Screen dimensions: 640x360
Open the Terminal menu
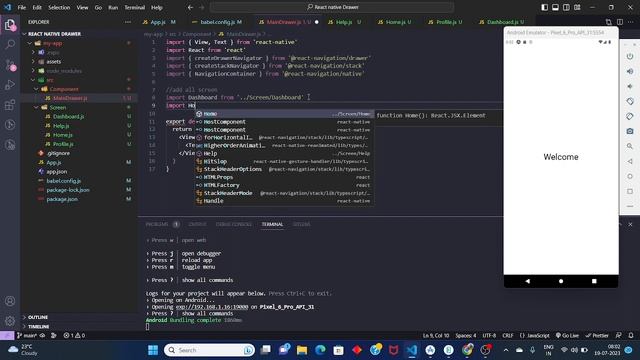[x=135, y=7]
